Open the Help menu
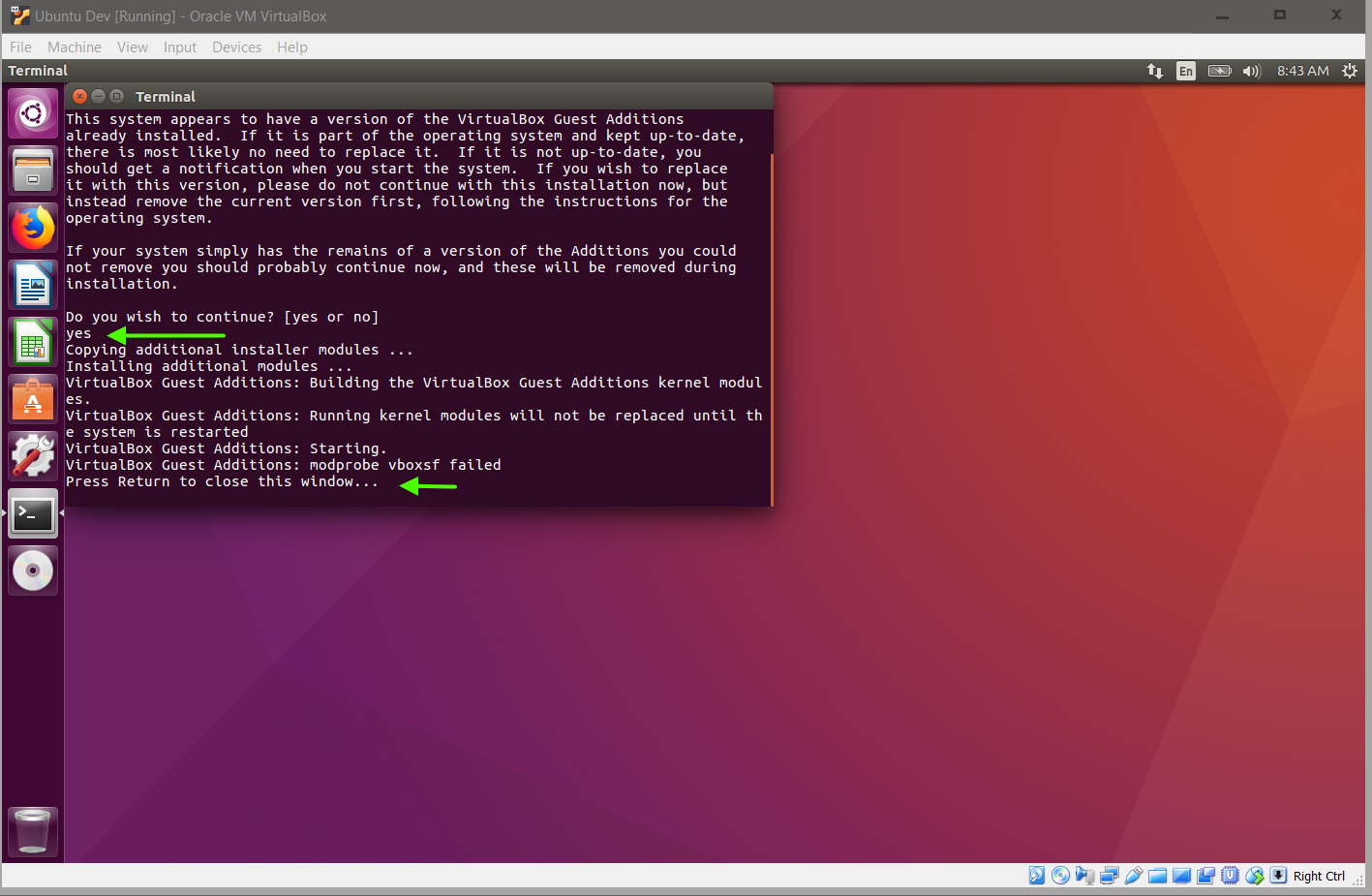Screen dimensions: 1372x896 point(292,46)
